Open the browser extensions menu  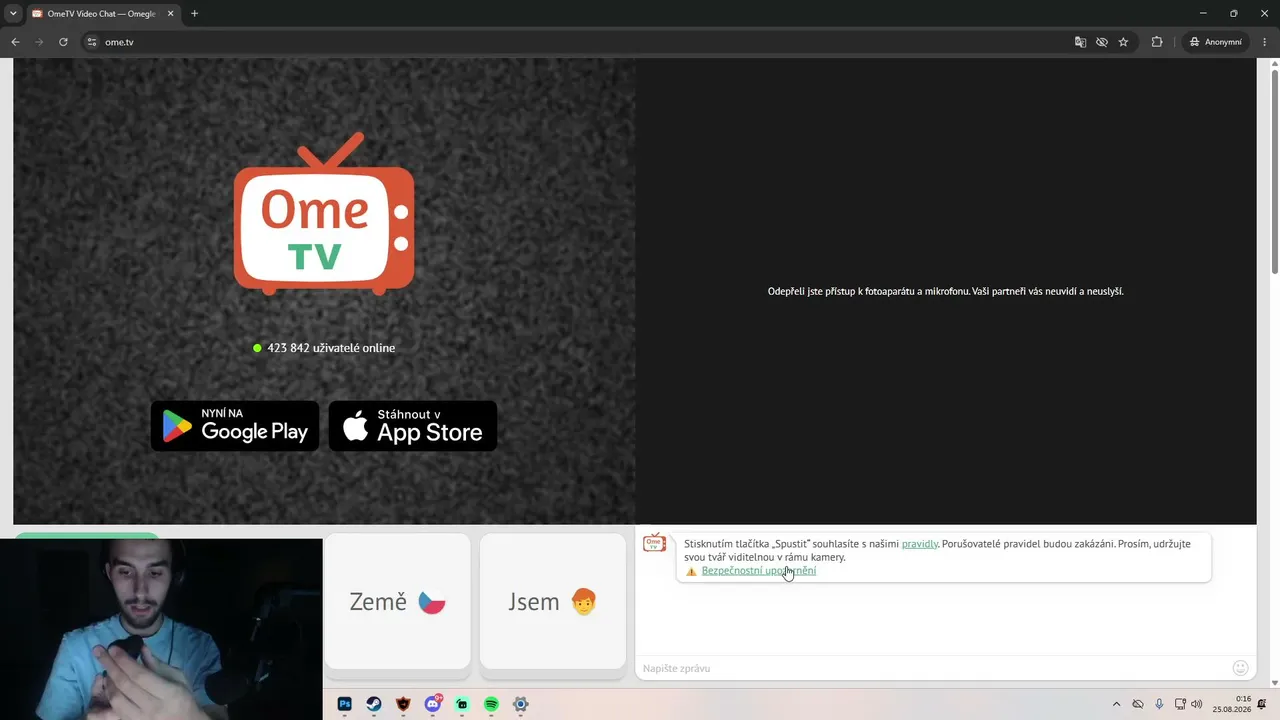click(x=1157, y=42)
